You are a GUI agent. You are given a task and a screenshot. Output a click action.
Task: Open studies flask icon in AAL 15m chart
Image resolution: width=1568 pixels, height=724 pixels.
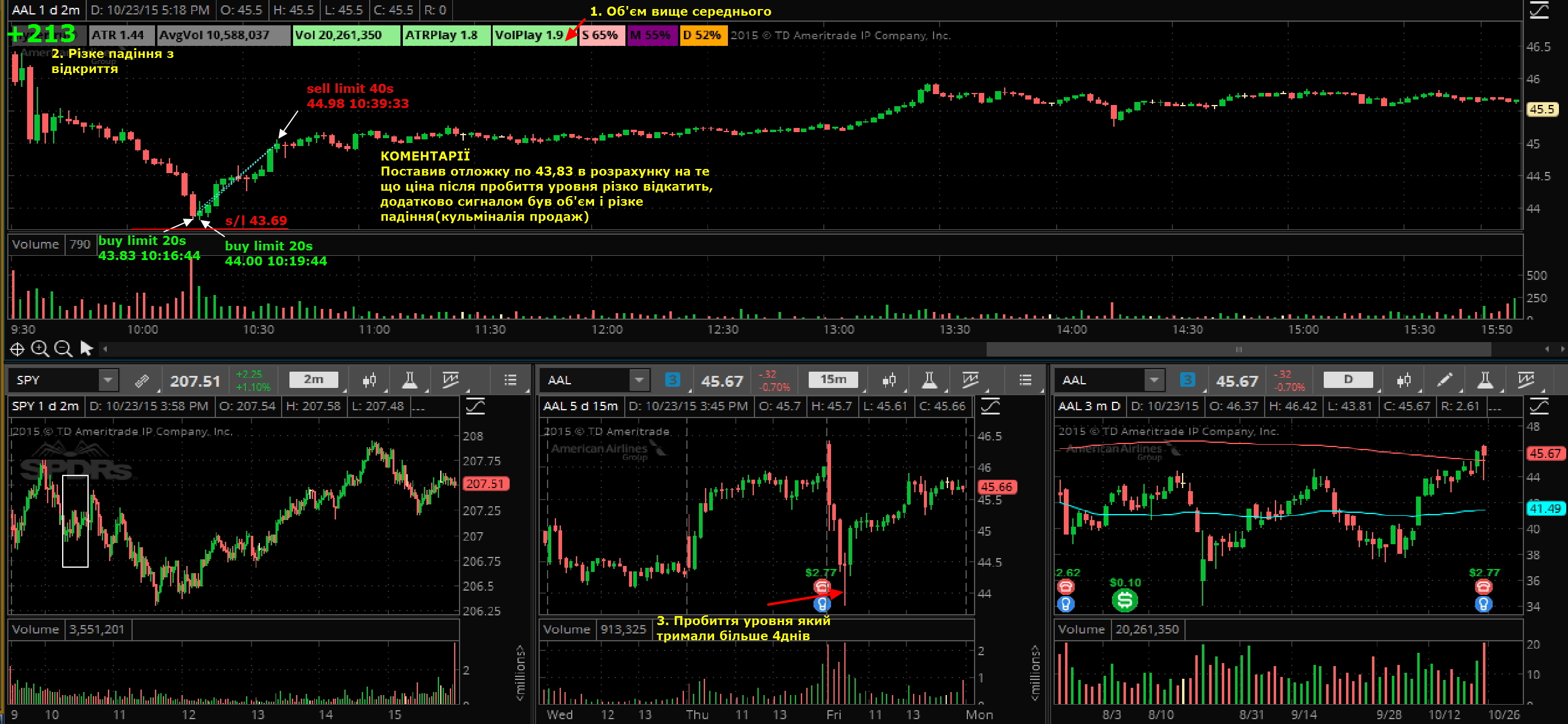(929, 381)
